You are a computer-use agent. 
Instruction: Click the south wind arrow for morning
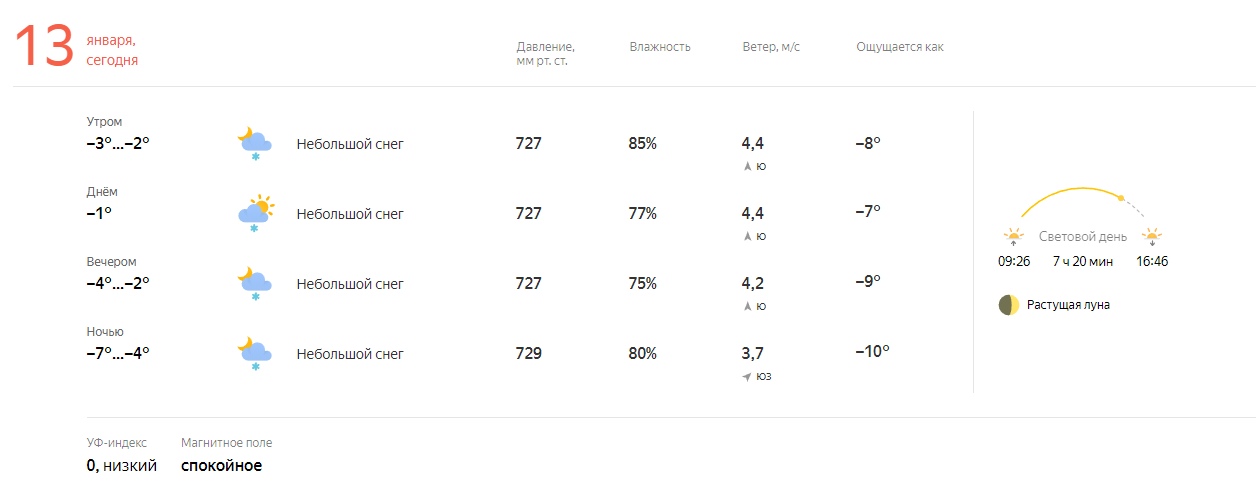tap(747, 167)
